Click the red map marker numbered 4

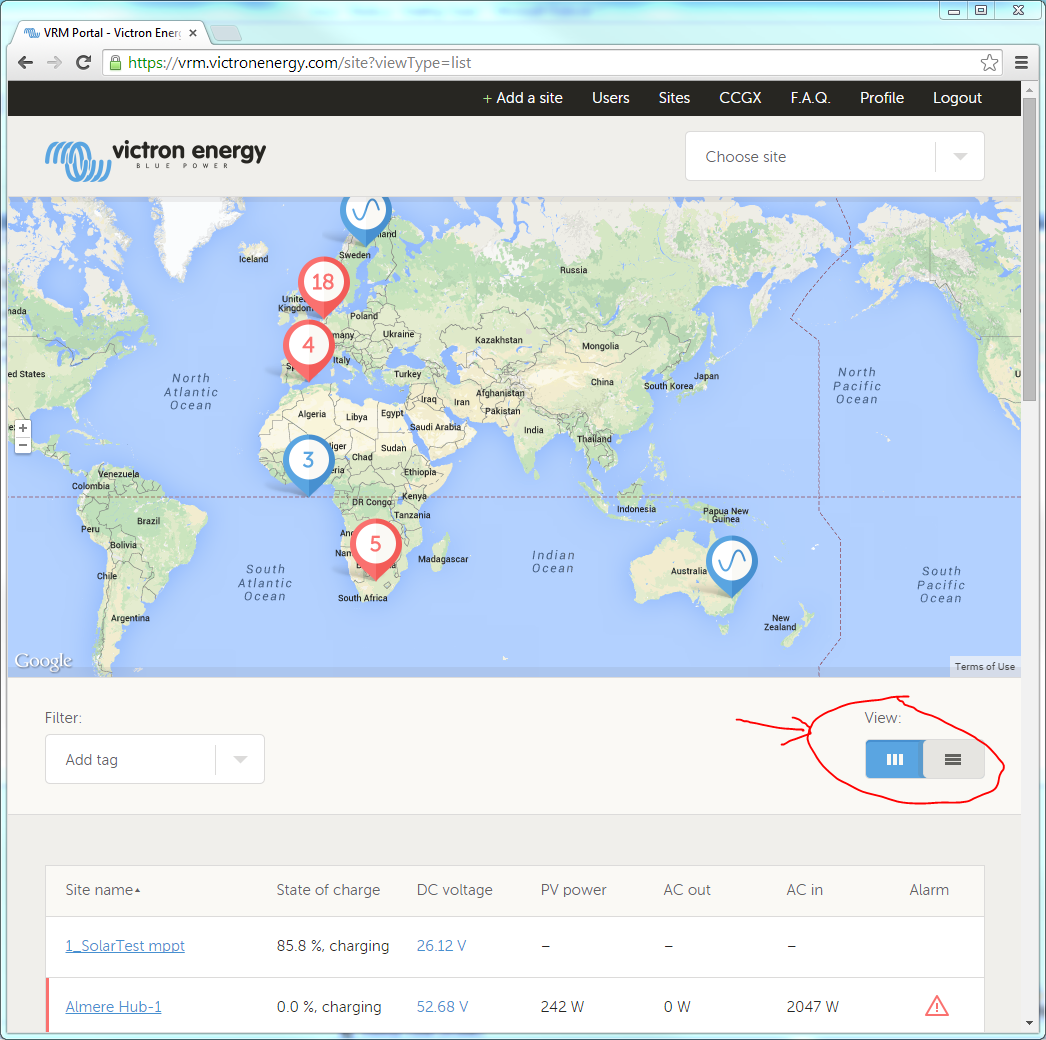coord(308,346)
